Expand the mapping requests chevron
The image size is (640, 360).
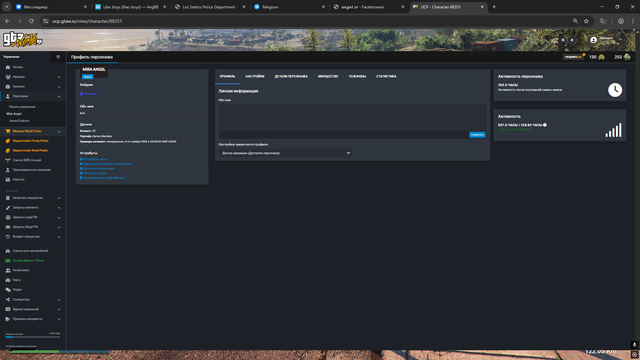(59, 208)
